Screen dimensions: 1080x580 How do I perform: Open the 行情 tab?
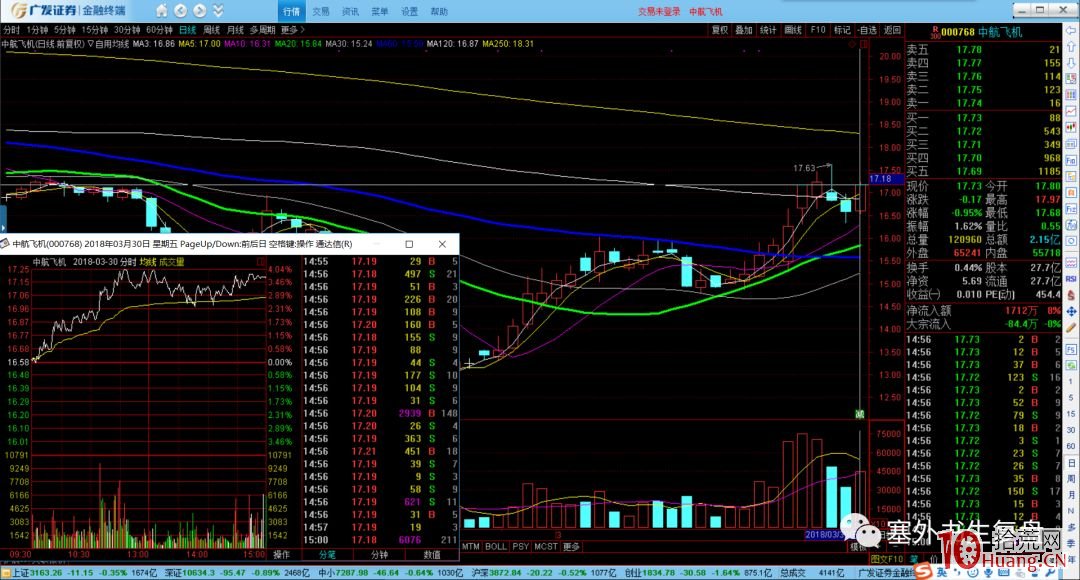291,12
